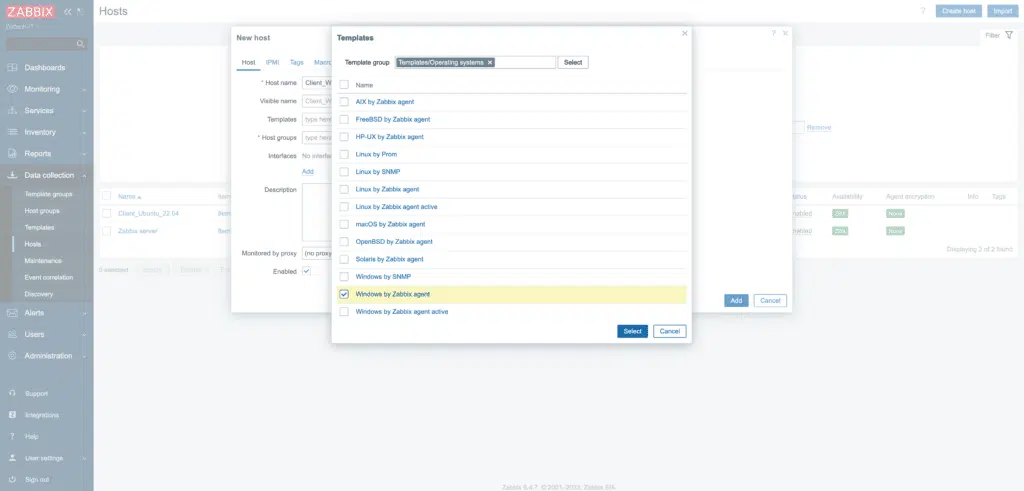Viewport: 1024px width, 491px height.
Task: Check the AIX by Zabbix agent checkbox
Action: pos(344,102)
